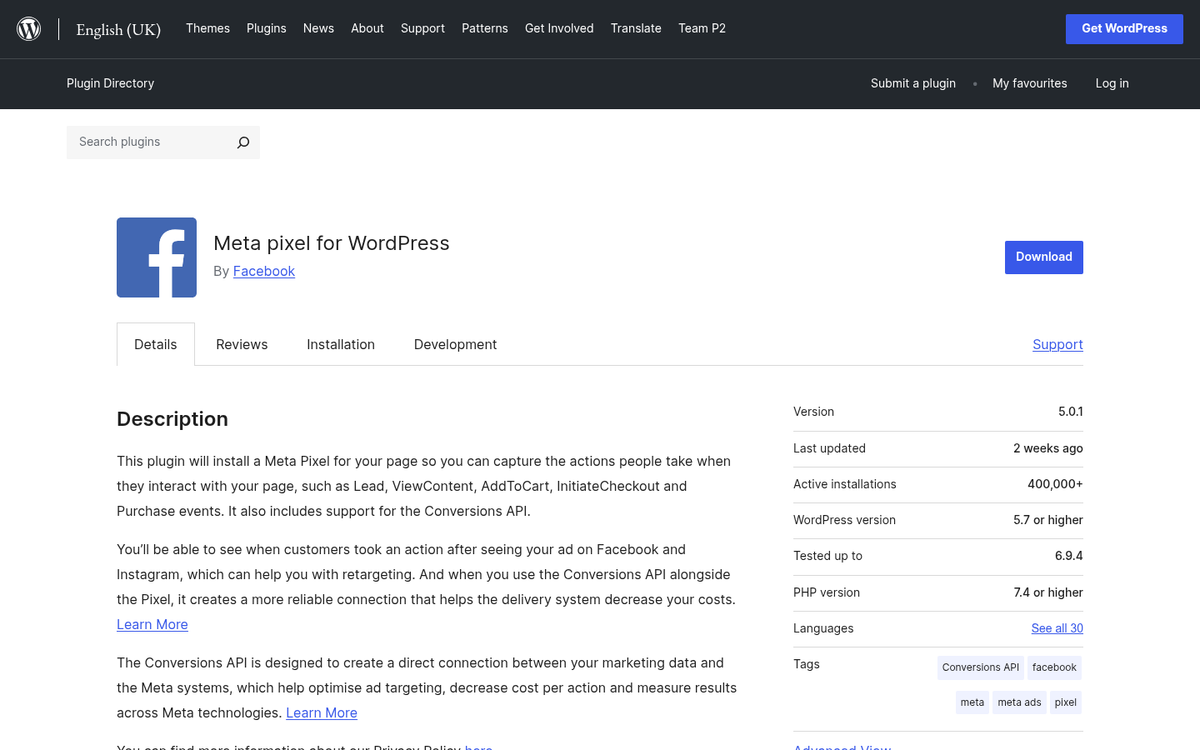The width and height of the screenshot is (1200, 750).
Task: Follow the Support link beside tabs
Action: pos(1057,344)
